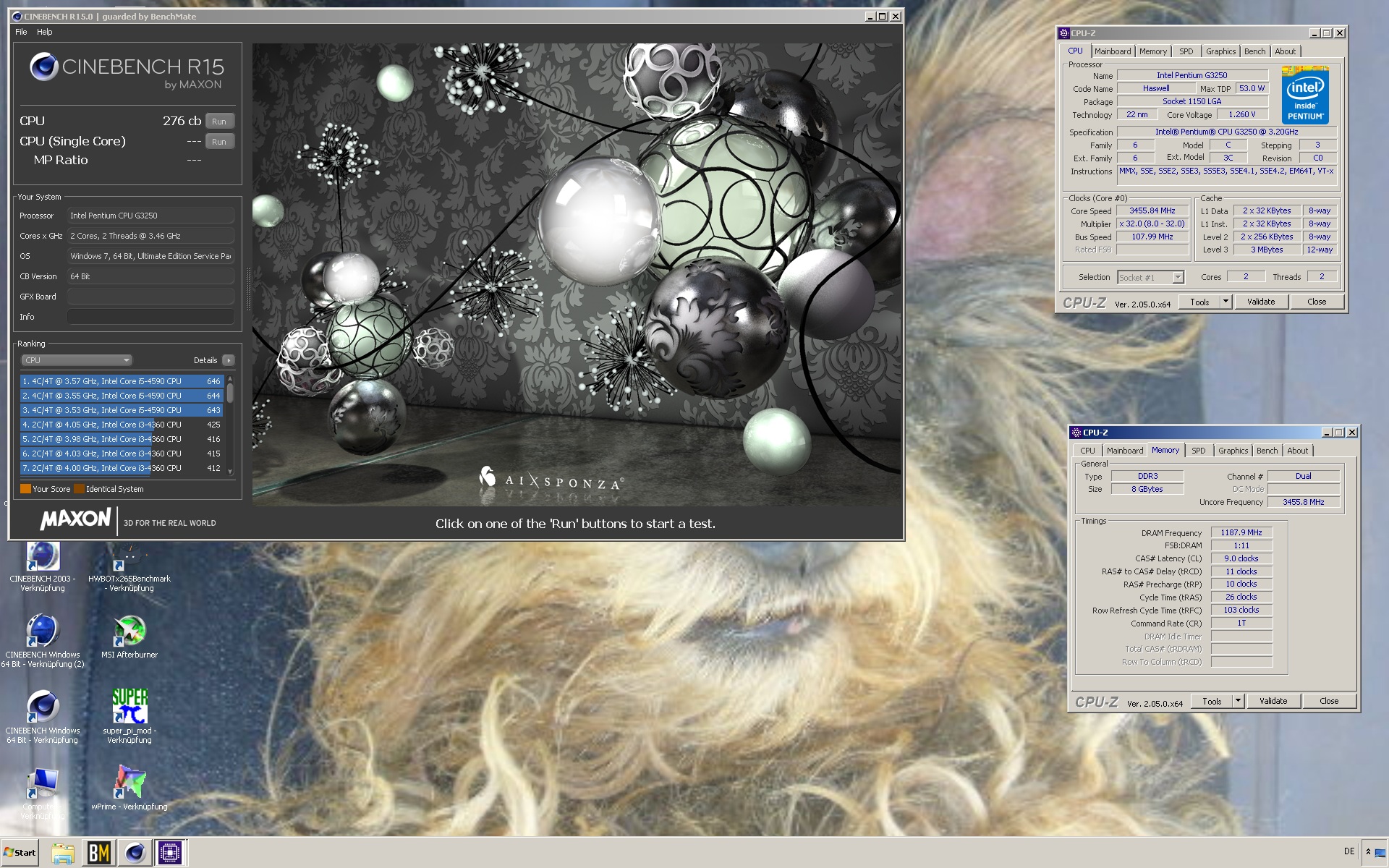Open Bench tab in top CPU-Z window
1389x868 pixels.
(x=1254, y=51)
